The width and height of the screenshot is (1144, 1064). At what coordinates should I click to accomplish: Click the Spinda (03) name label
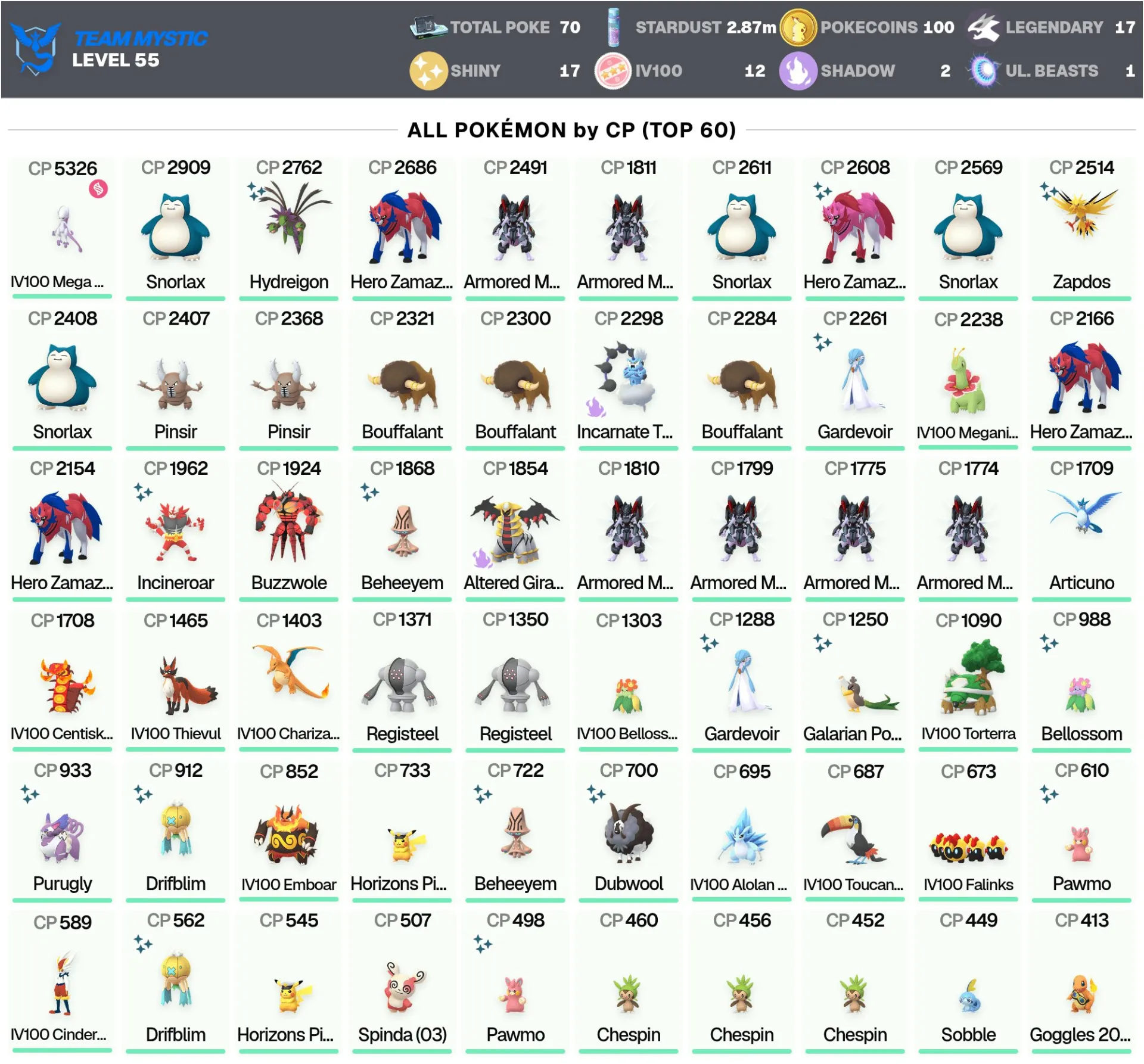[x=402, y=1035]
